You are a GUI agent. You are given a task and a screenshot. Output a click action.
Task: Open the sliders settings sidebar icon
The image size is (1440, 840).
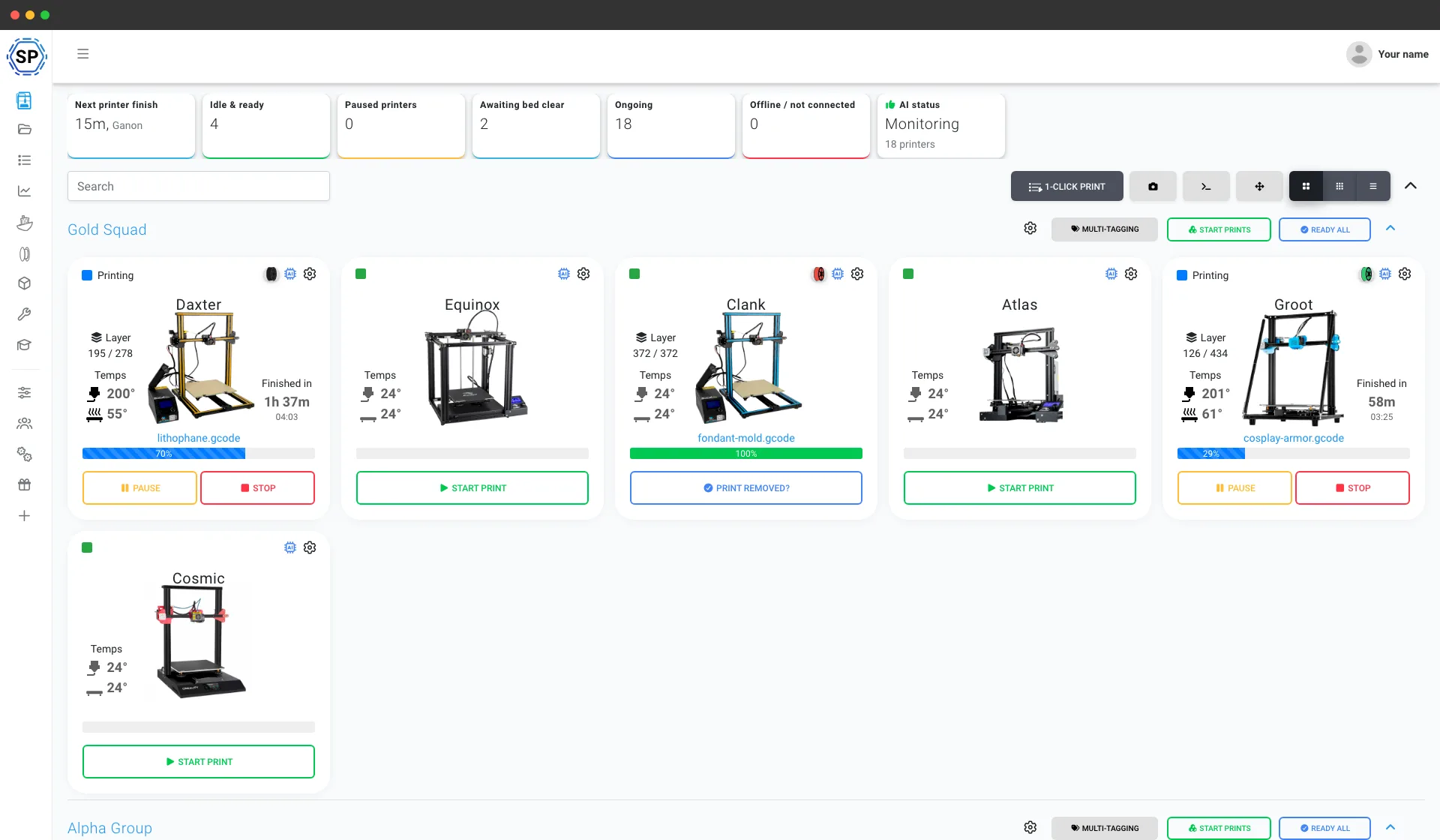point(25,392)
